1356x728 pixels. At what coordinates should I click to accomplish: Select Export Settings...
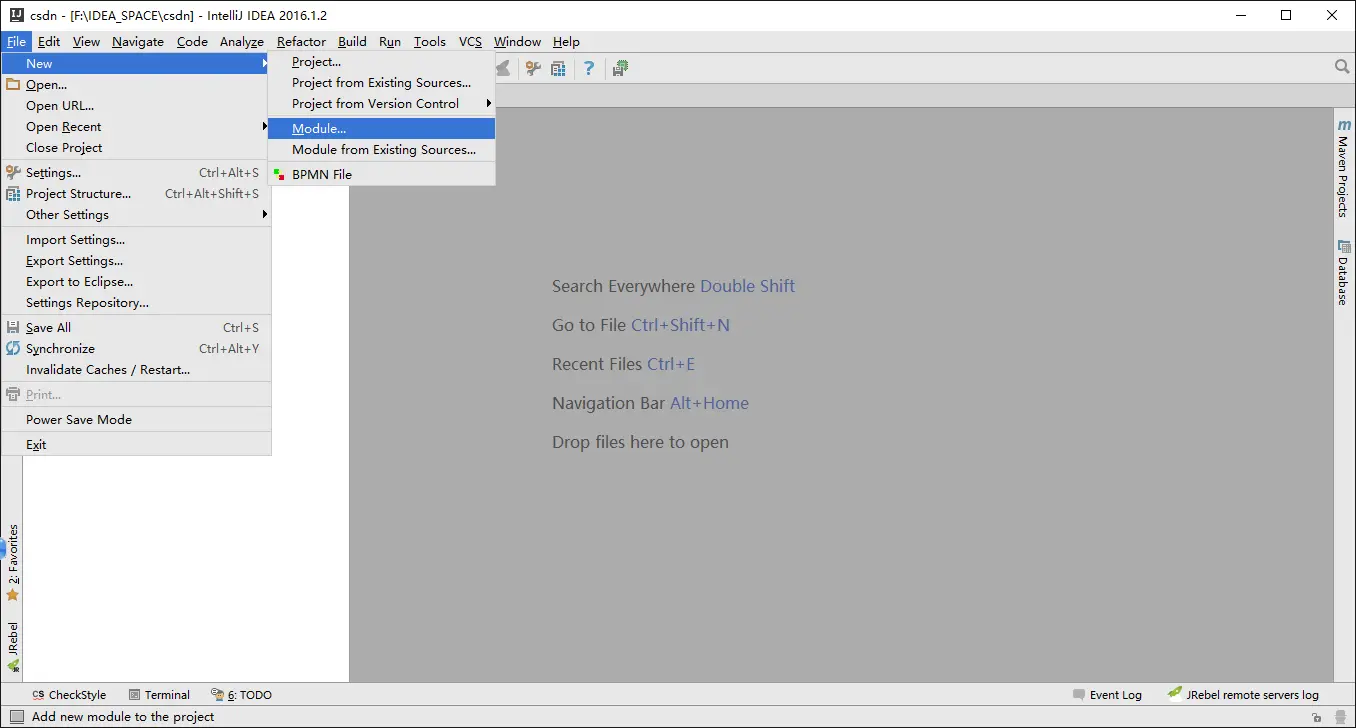click(136, 261)
